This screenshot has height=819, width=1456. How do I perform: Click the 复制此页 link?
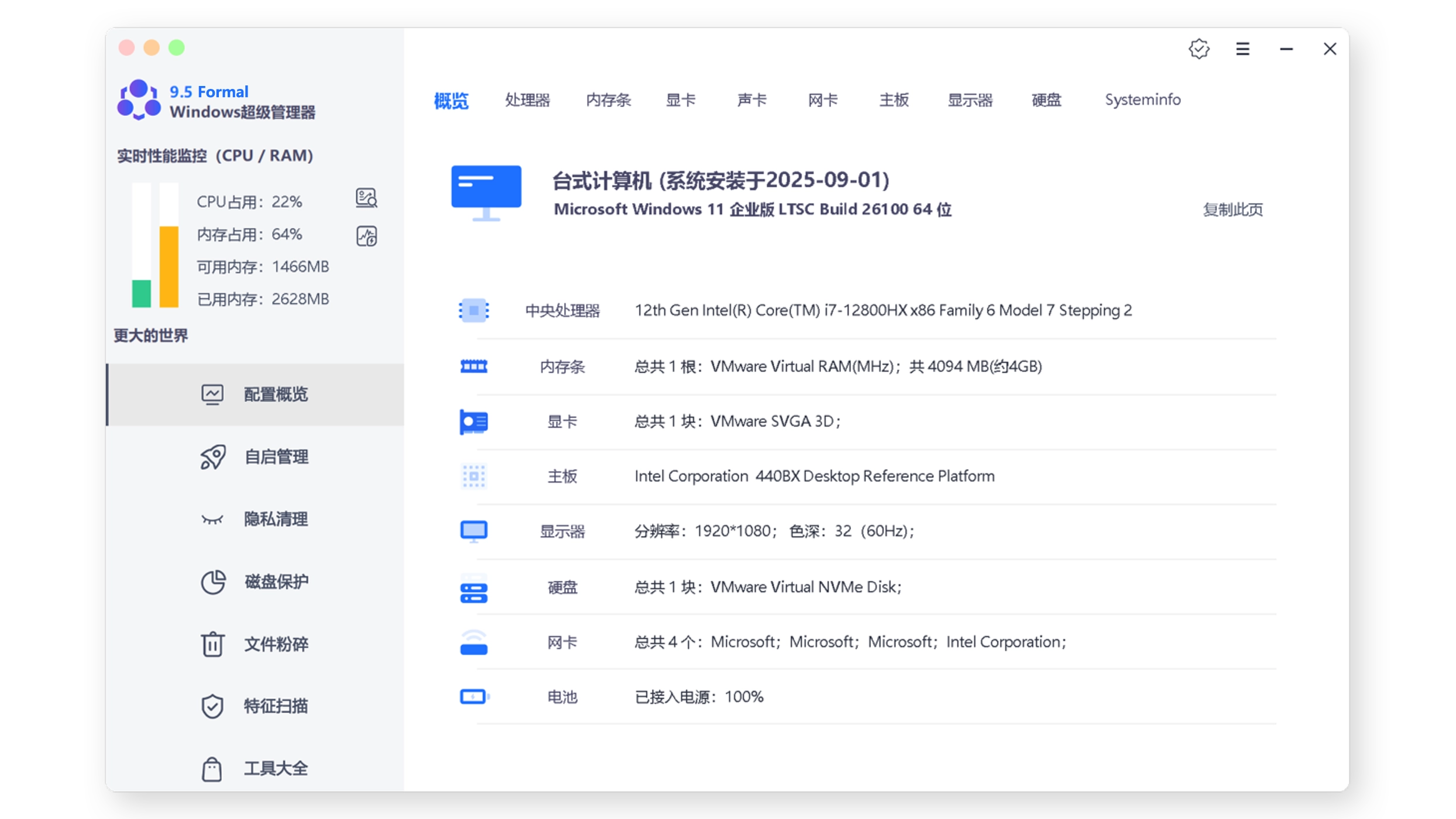(x=1232, y=209)
